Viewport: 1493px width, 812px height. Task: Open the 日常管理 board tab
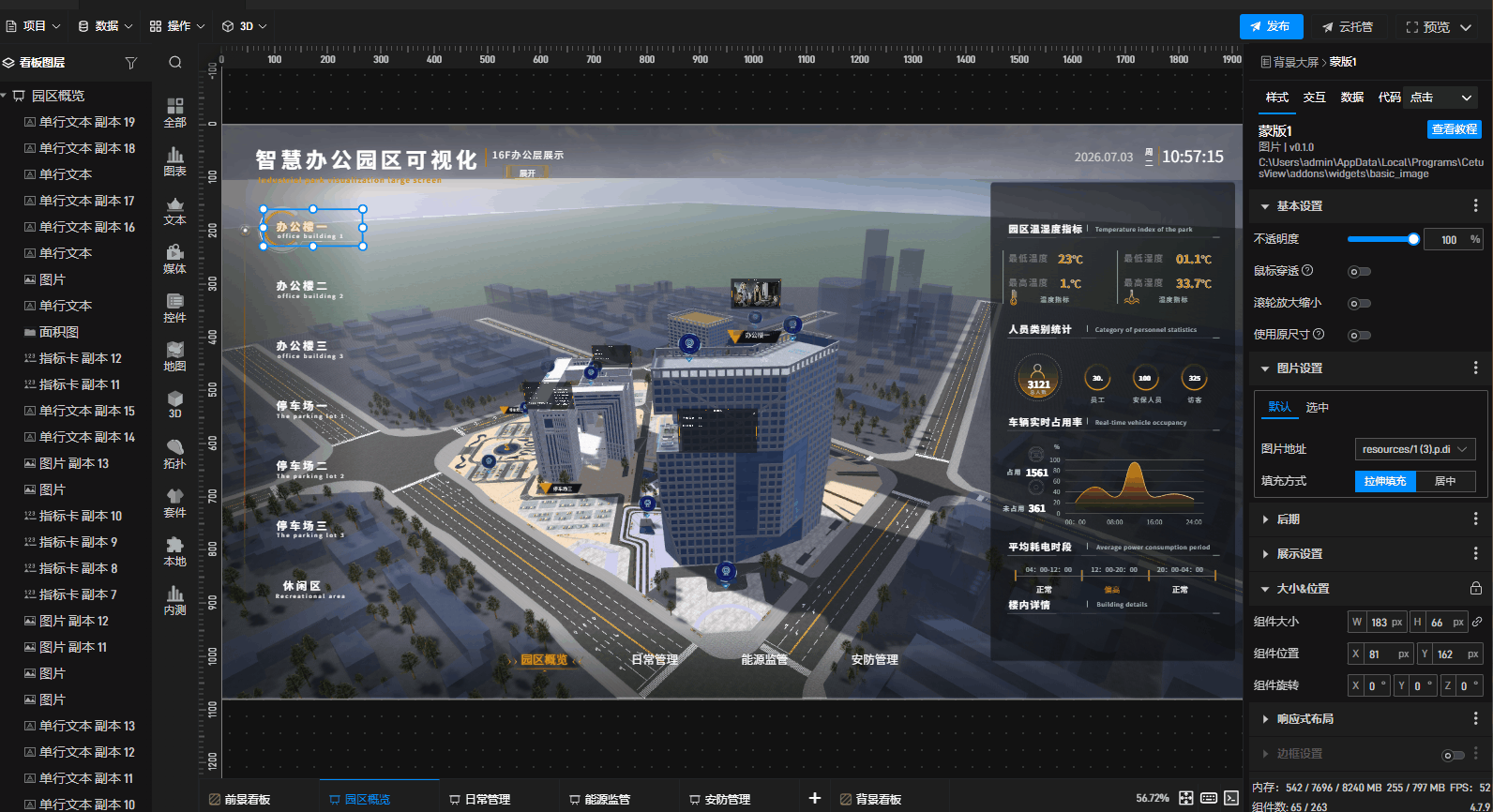coord(480,799)
